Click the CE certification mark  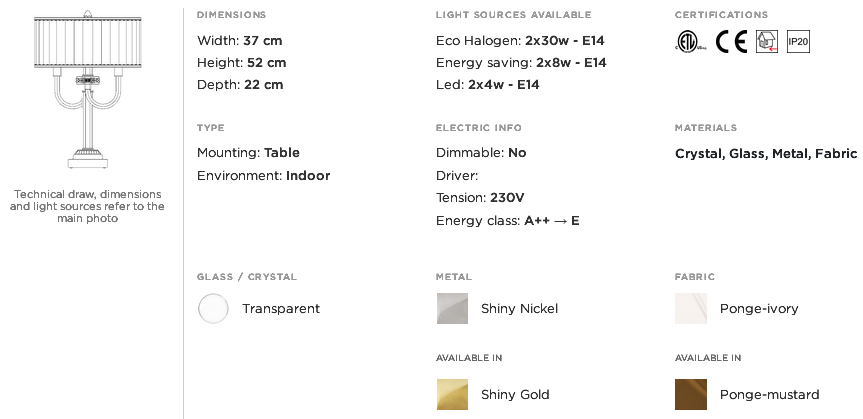tap(731, 41)
